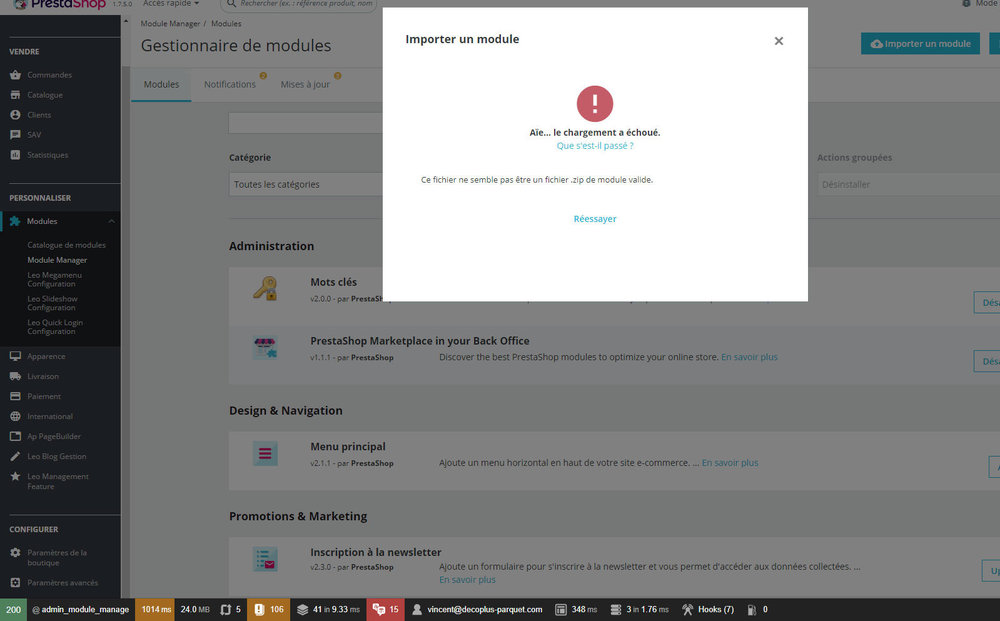Click the Leo Management Feature star icon
Screen dimensions: 1000x621
[x=15, y=476]
